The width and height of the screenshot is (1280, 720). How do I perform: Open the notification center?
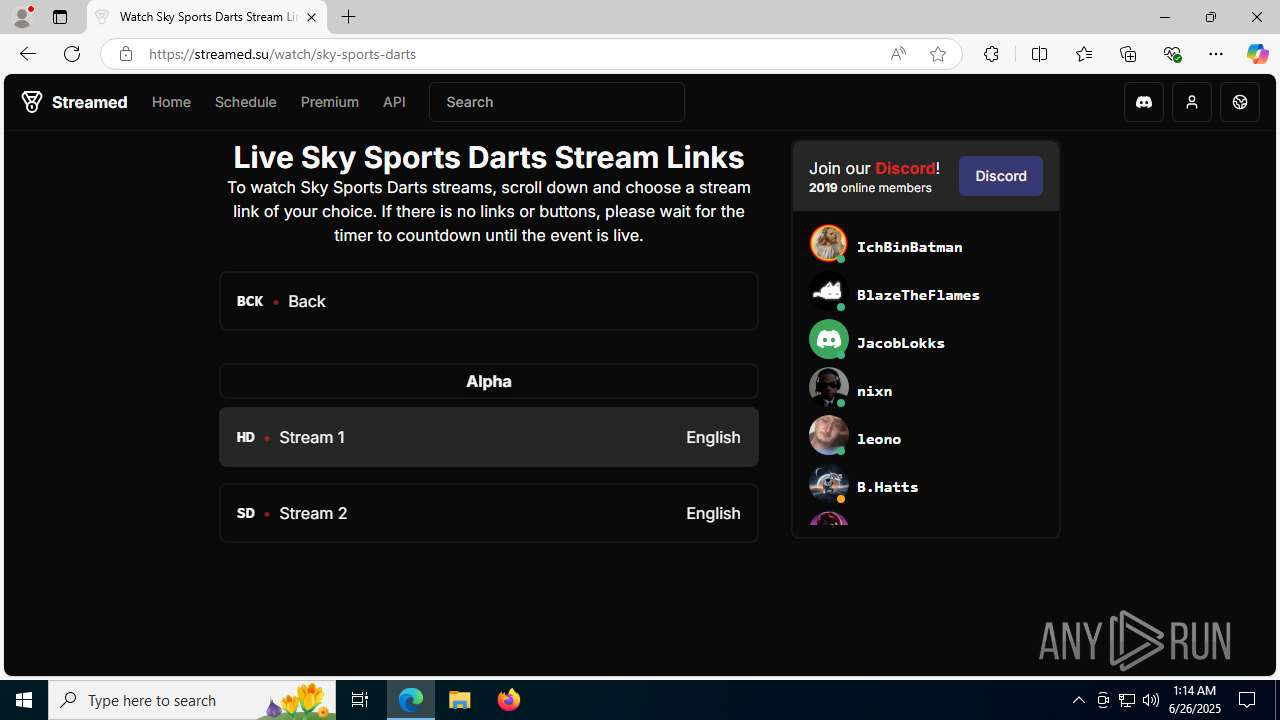(1248, 700)
